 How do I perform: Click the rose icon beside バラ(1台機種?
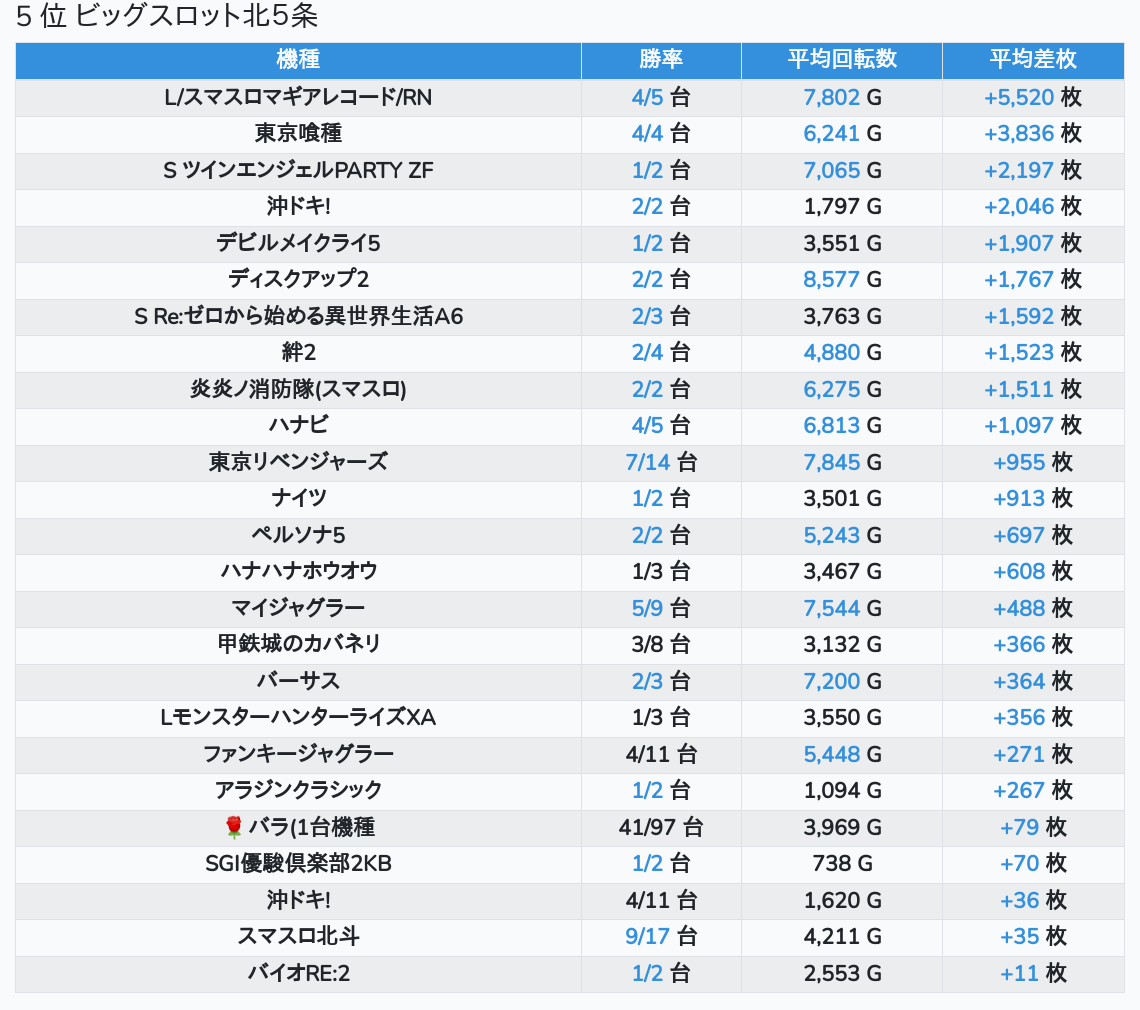click(234, 827)
